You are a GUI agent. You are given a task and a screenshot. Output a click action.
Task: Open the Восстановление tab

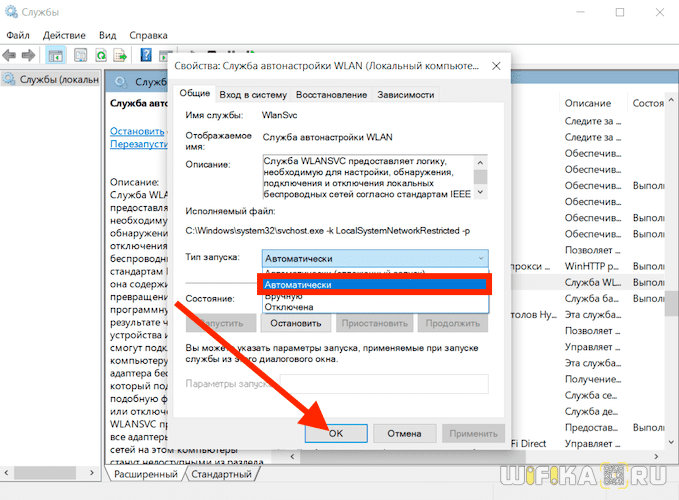pyautogui.click(x=331, y=95)
